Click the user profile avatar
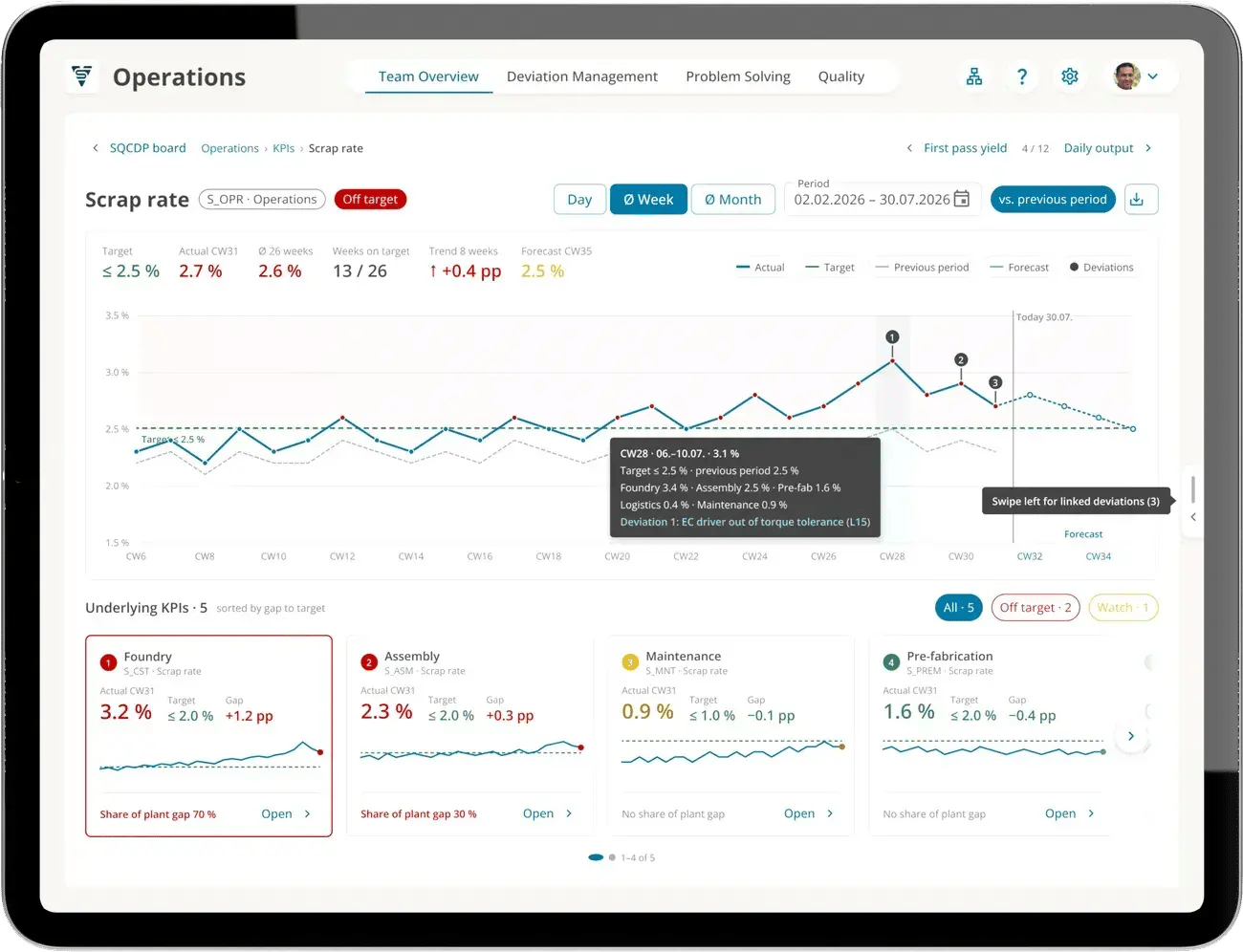 (x=1126, y=76)
